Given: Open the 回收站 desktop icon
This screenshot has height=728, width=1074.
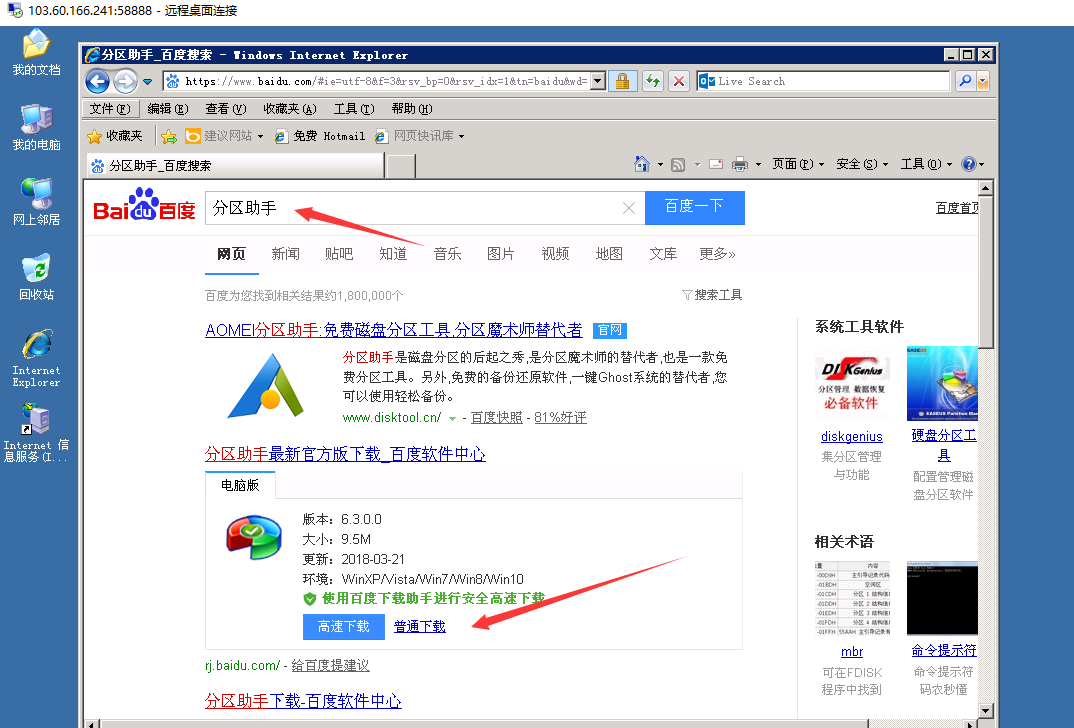Looking at the screenshot, I should [x=36, y=277].
